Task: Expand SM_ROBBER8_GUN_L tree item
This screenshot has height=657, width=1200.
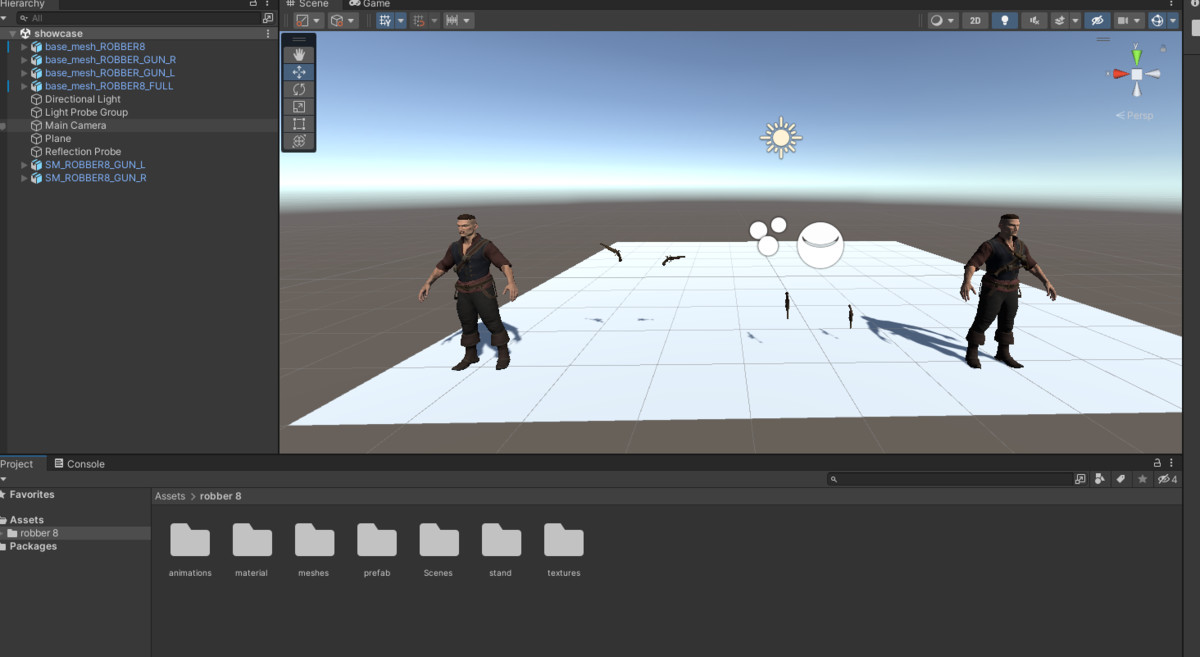Action: coord(24,165)
